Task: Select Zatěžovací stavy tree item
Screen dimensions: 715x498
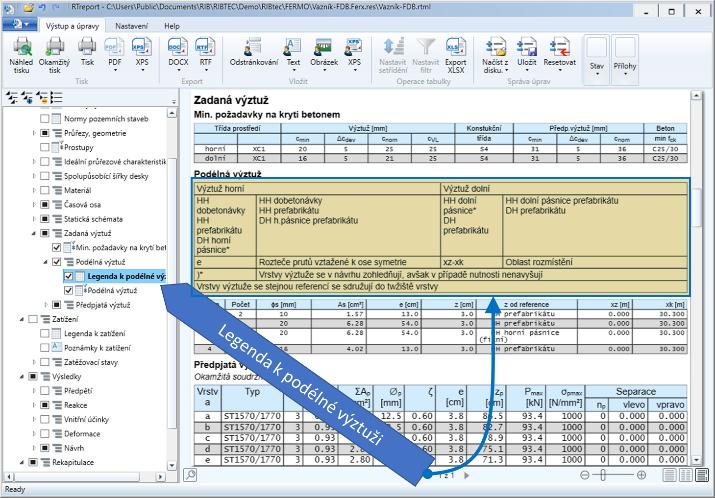Action: (x=91, y=362)
